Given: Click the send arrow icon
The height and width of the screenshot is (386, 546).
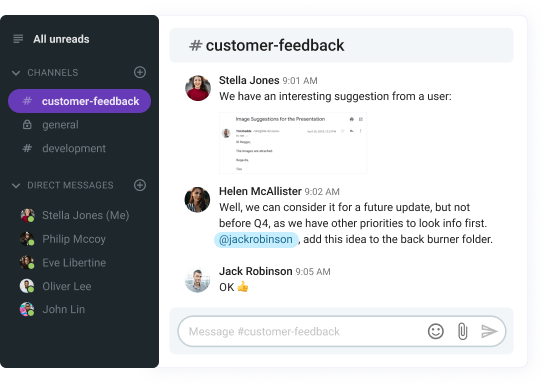Looking at the screenshot, I should pyautogui.click(x=489, y=331).
